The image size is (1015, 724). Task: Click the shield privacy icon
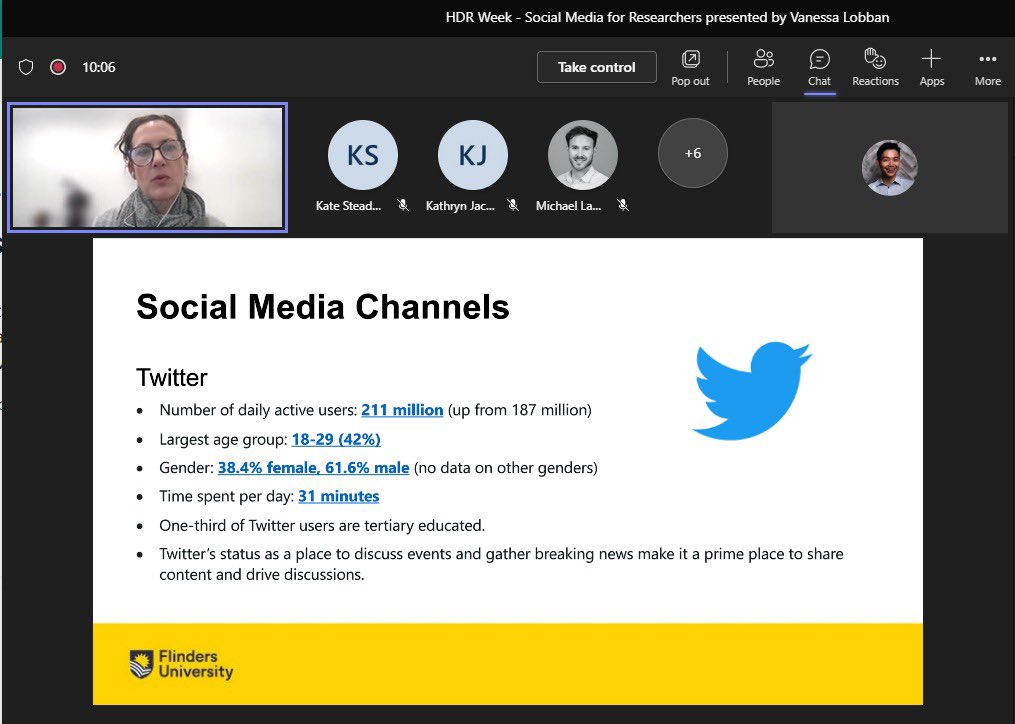pyautogui.click(x=26, y=67)
